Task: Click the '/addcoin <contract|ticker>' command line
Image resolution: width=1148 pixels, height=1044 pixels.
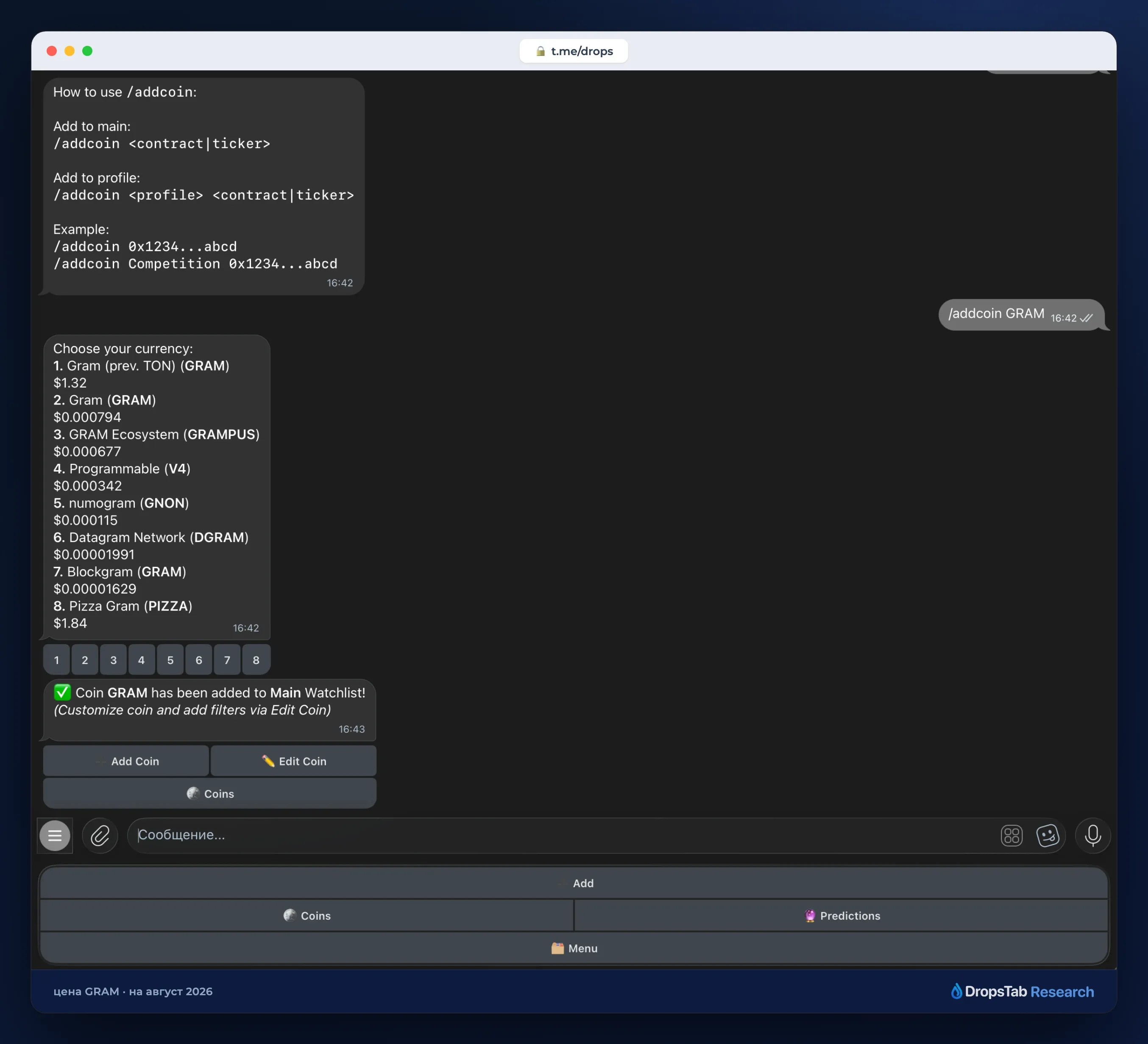Action: coord(162,143)
